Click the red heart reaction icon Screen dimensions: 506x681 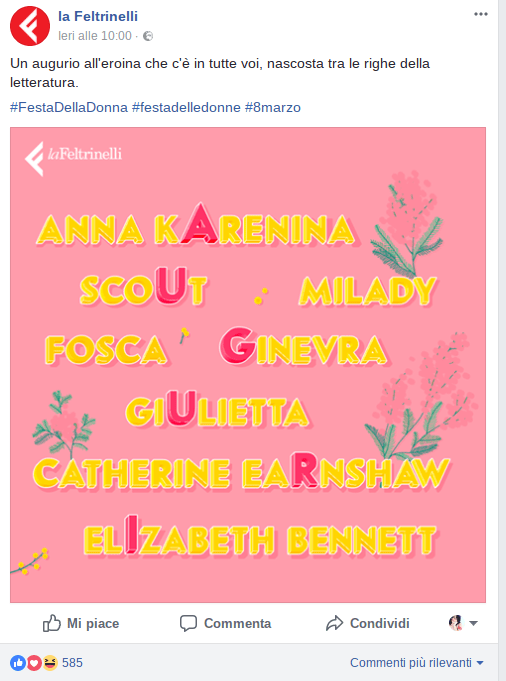[34, 663]
